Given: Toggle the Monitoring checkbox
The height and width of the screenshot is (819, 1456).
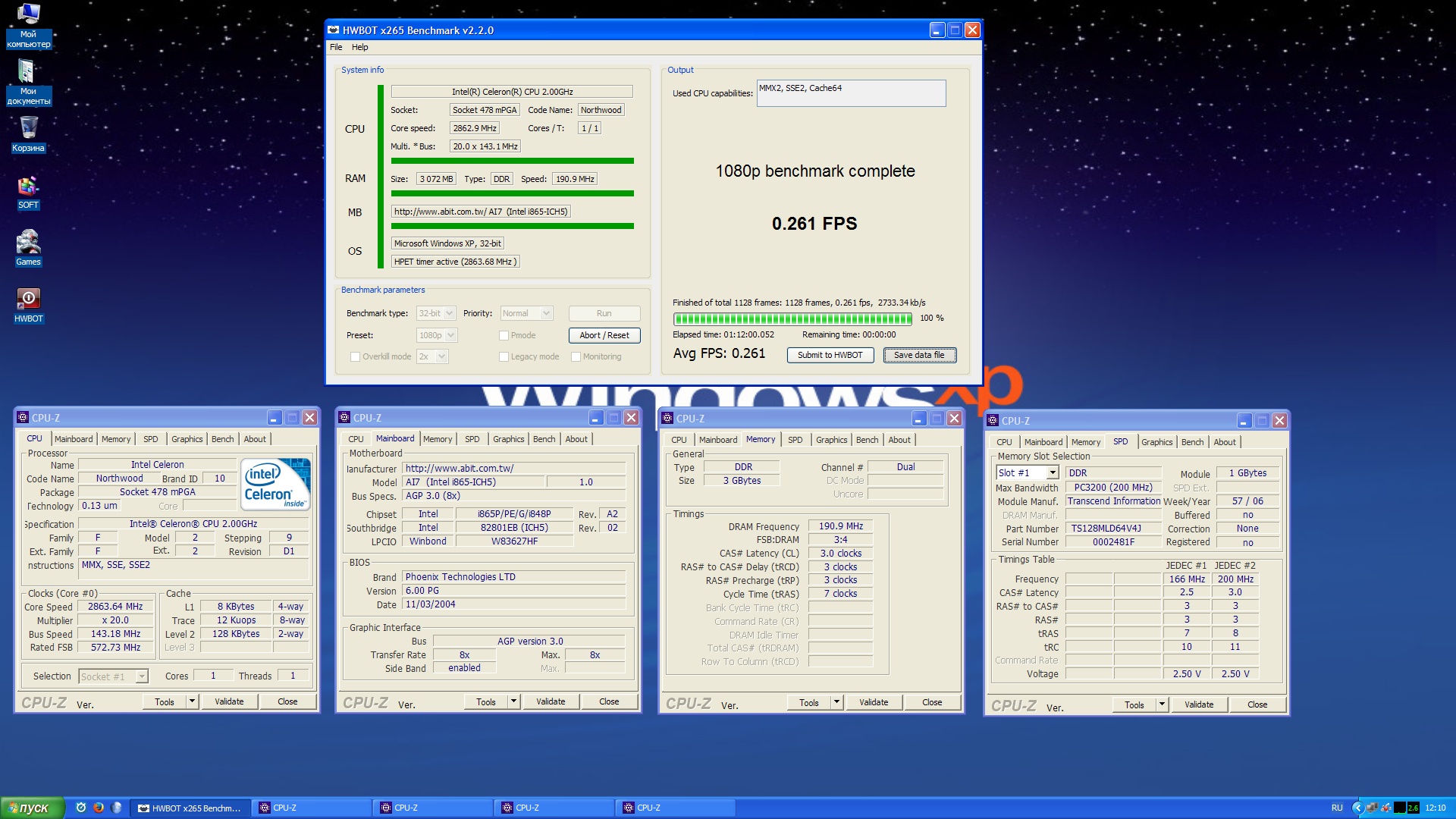Looking at the screenshot, I should pyautogui.click(x=576, y=356).
